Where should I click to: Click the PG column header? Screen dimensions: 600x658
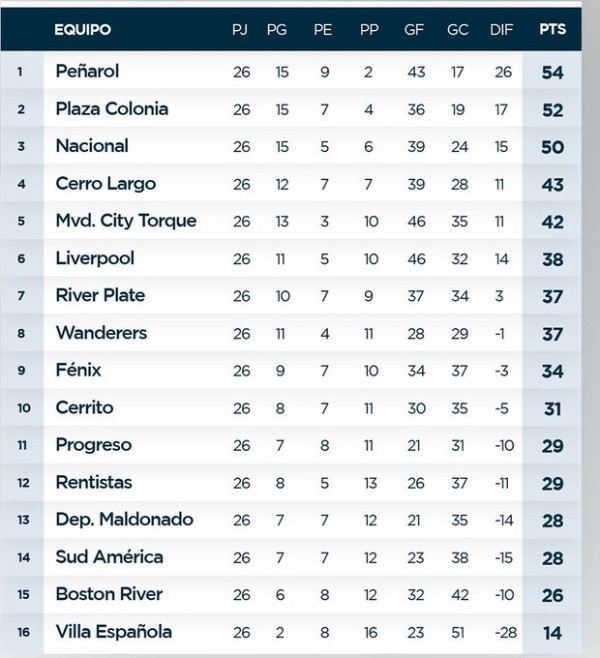point(277,30)
